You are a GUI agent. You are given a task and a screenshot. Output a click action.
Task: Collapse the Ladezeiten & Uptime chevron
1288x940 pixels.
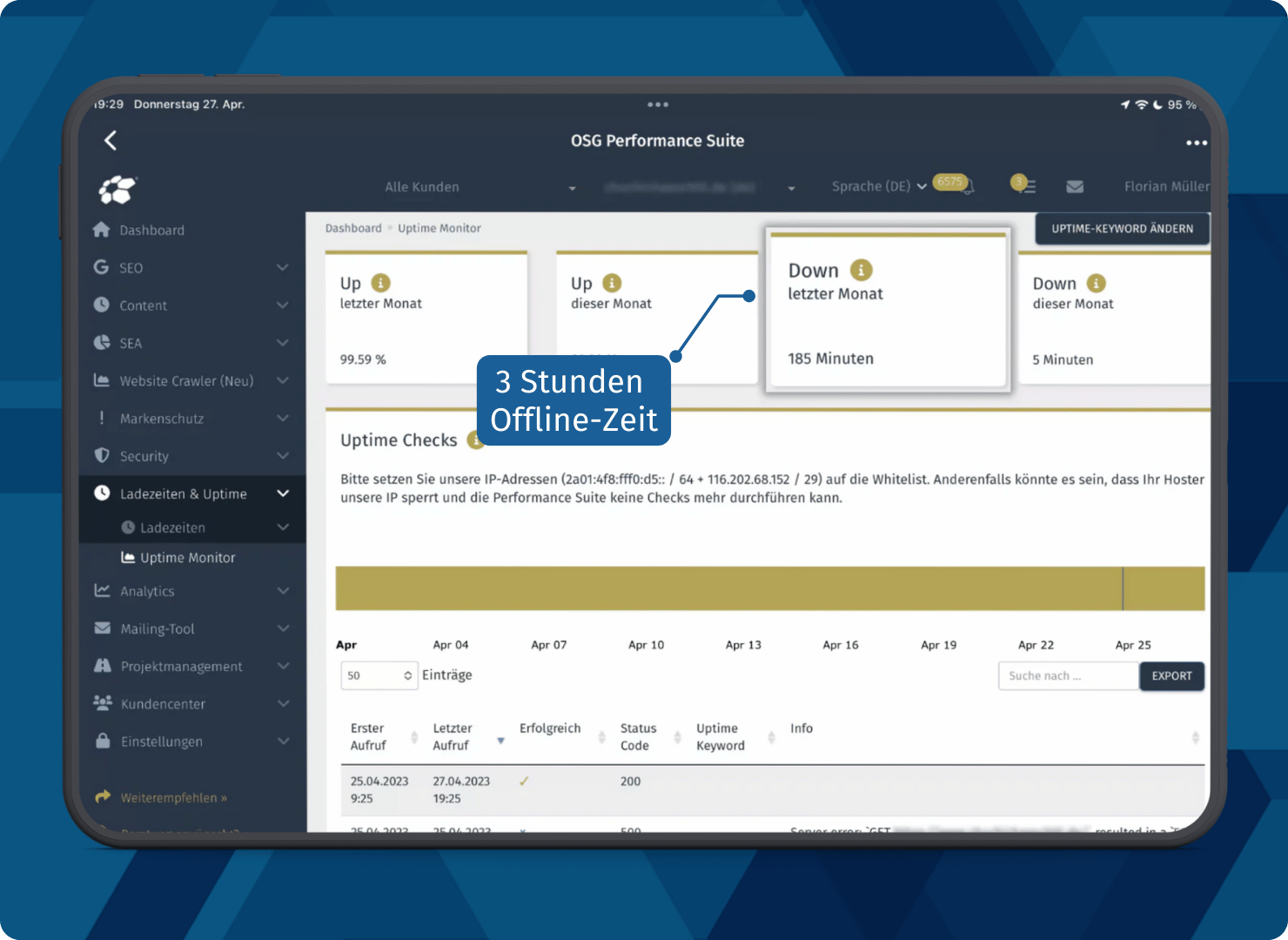tap(283, 493)
